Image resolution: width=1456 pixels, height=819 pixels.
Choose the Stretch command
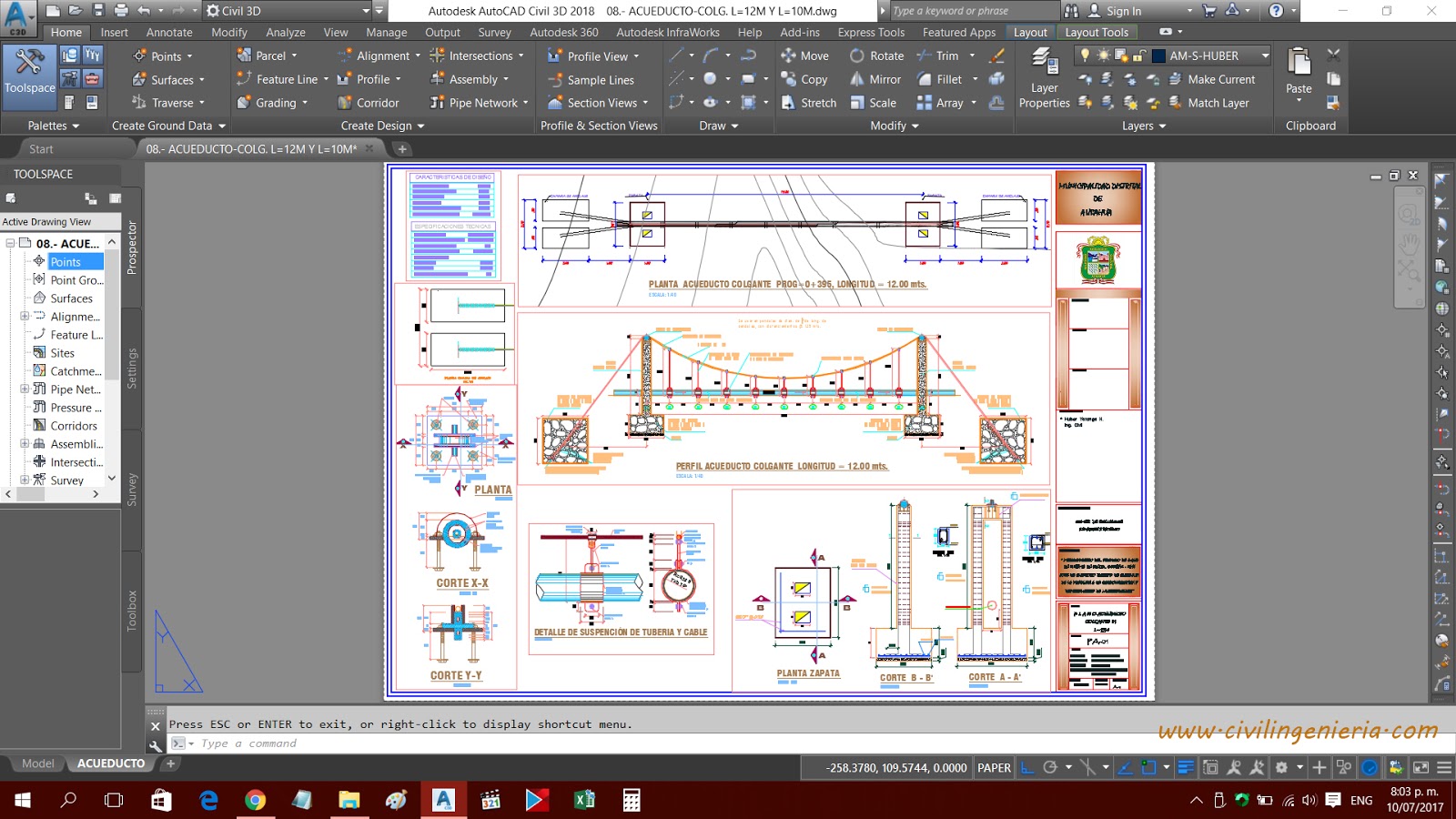(x=808, y=103)
